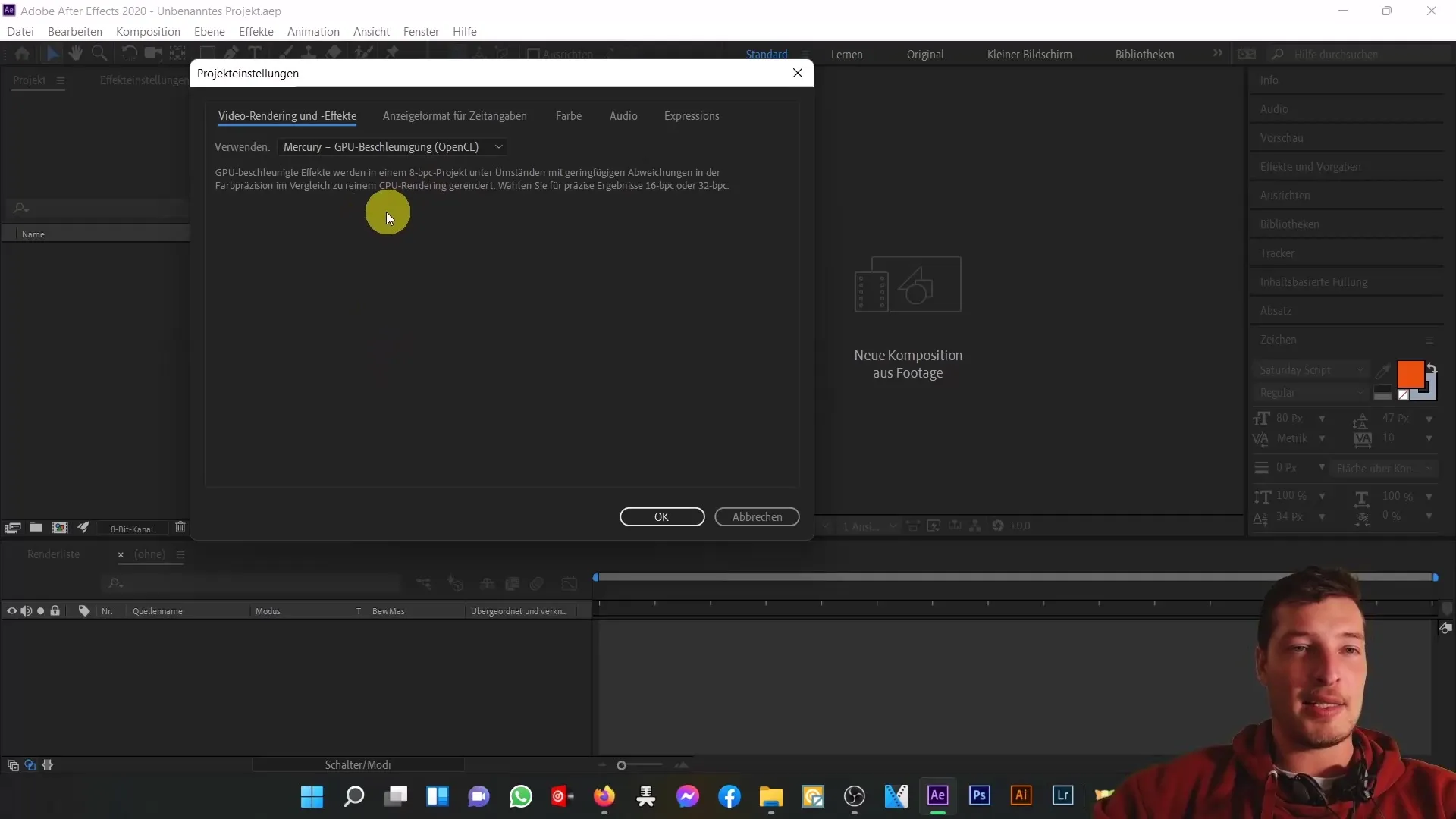The height and width of the screenshot is (819, 1456).
Task: Switch to Lernen workspace
Action: [x=846, y=55]
